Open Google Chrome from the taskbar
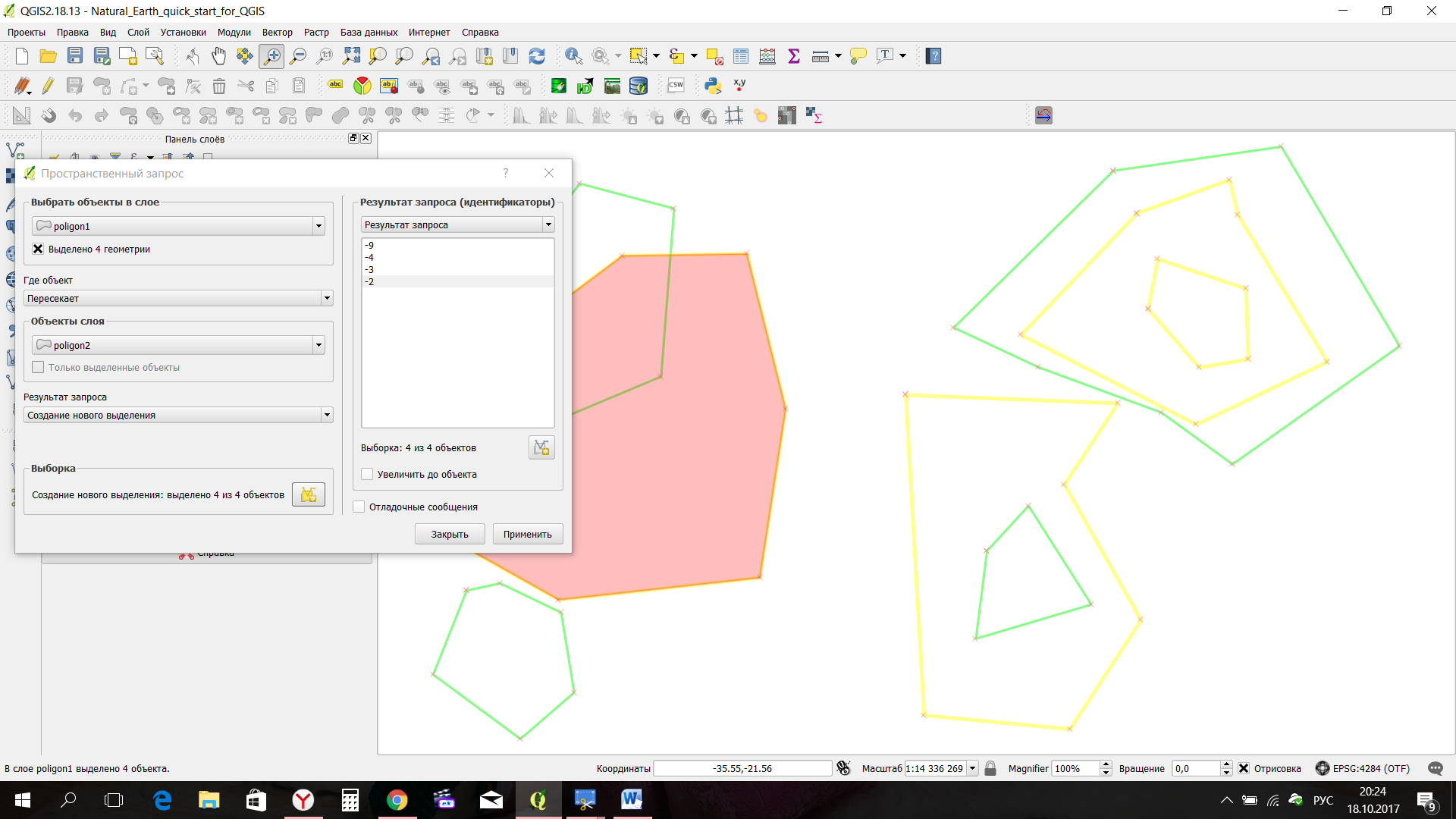This screenshot has height=819, width=1456. [397, 800]
